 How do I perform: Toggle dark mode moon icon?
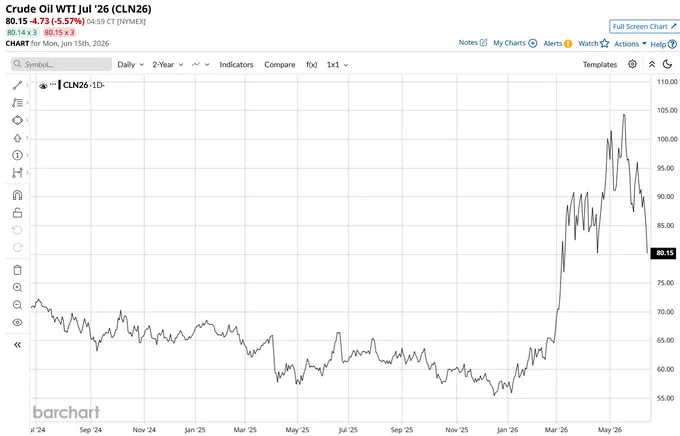(667, 64)
